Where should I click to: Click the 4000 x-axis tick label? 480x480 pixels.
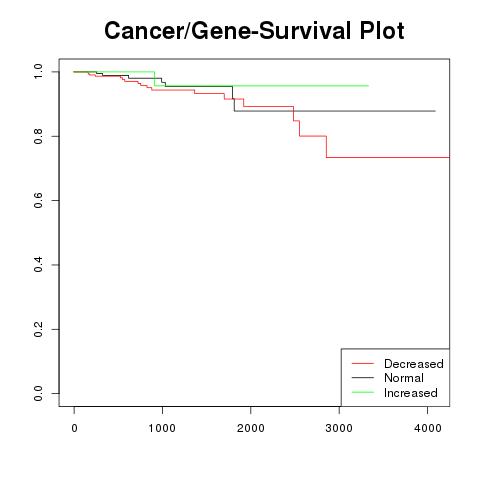[x=428, y=428]
